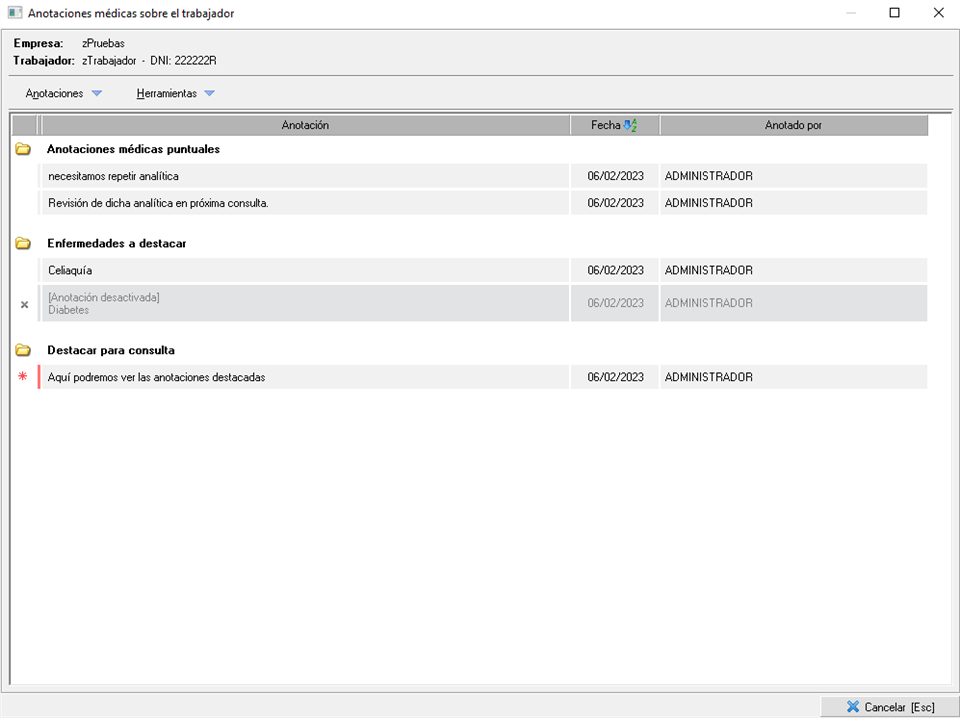Click the red asterisk highlight marker
This screenshot has width=960, height=718.
tap(23, 376)
